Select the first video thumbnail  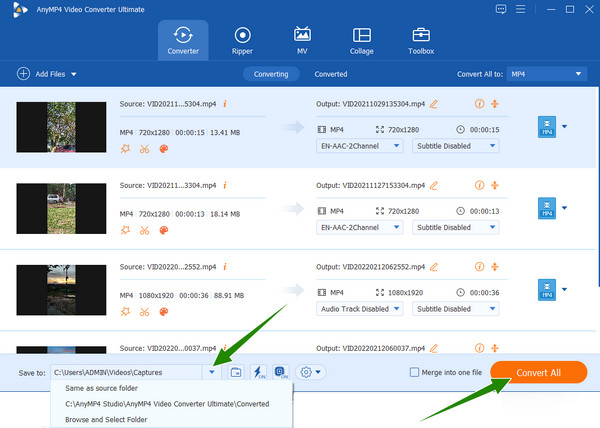coord(61,127)
